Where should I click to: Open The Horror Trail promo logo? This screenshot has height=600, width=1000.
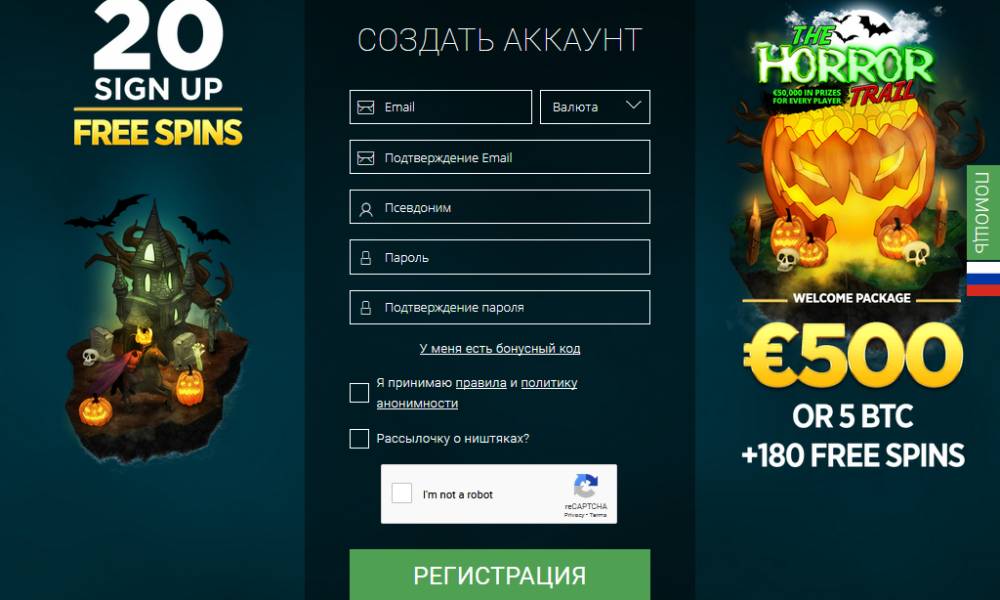tap(846, 62)
